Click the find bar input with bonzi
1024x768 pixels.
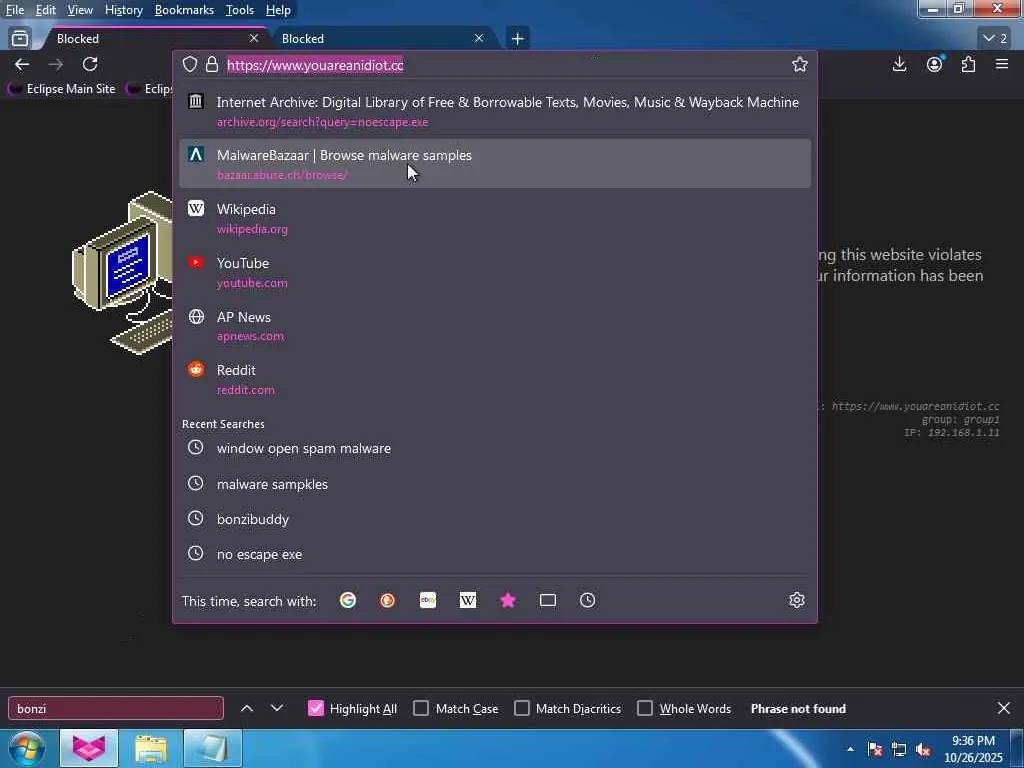pos(116,709)
